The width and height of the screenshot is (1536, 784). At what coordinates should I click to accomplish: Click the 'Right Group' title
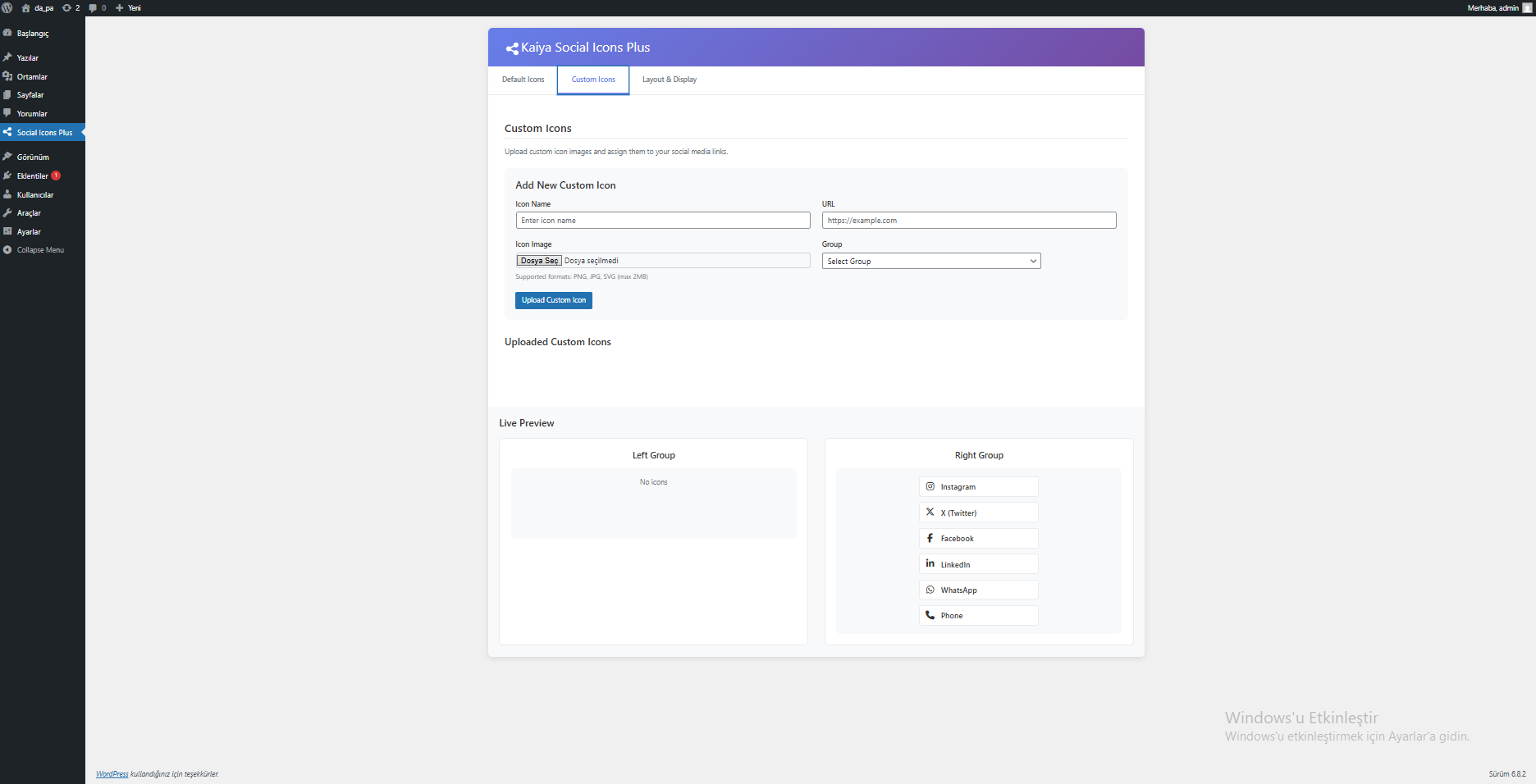979,455
